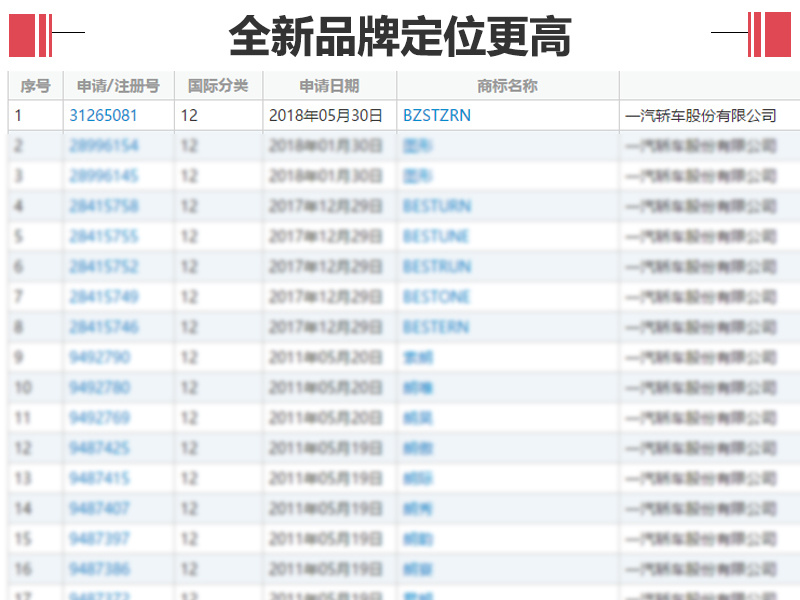Screen dimensions: 800x600
Task: Click the title 全新品牌定位更高
Action: [400, 36]
